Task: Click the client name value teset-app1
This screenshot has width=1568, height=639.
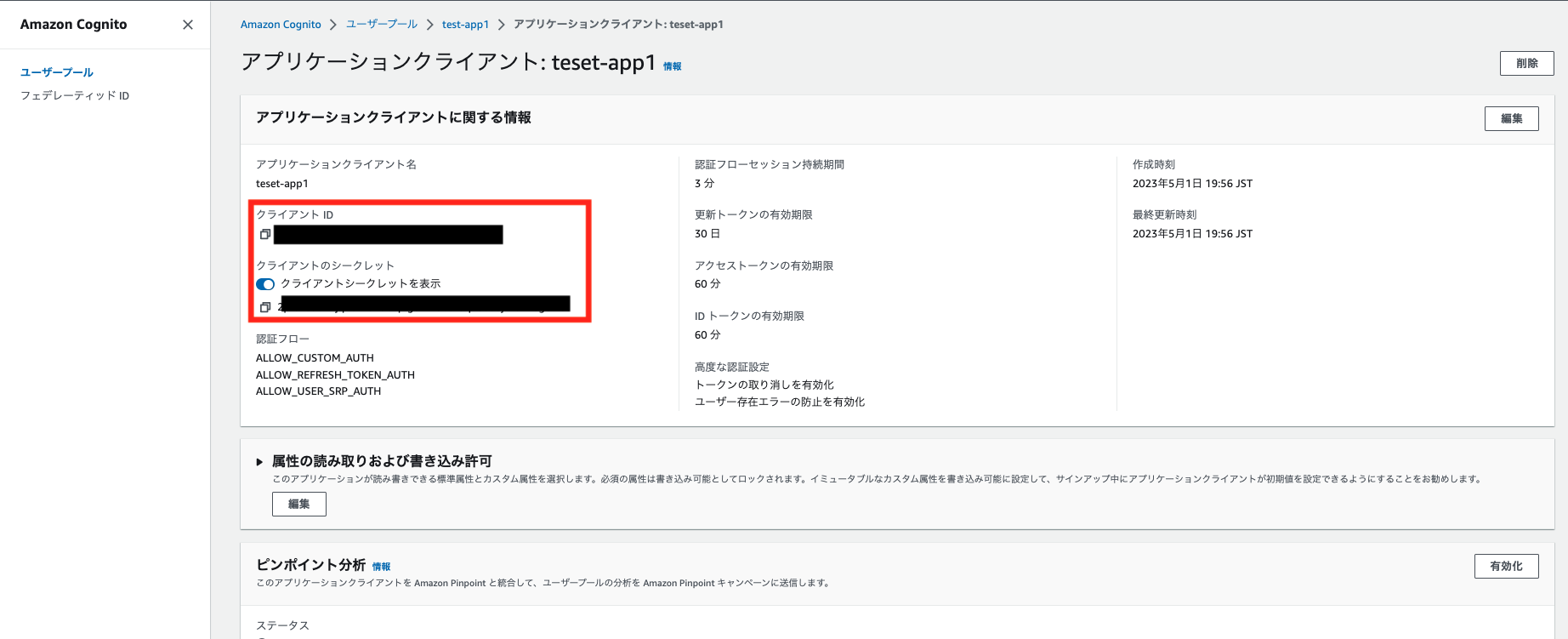Action: 282,184
